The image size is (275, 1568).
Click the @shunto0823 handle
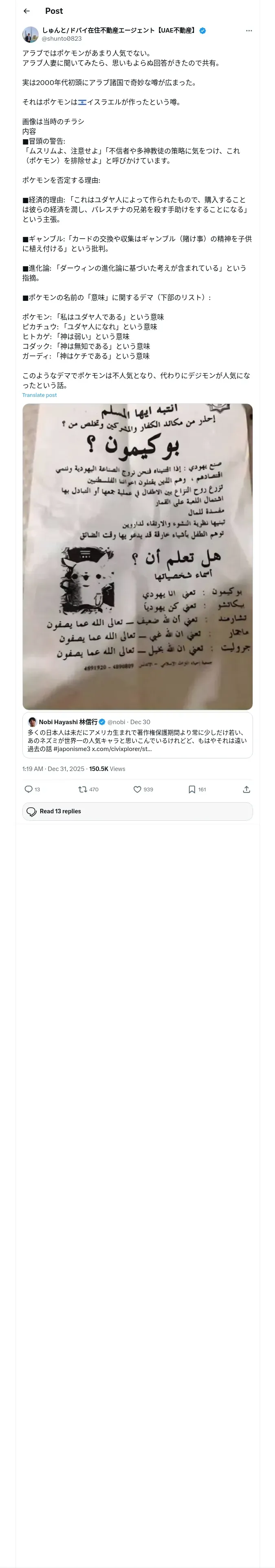tap(62, 38)
